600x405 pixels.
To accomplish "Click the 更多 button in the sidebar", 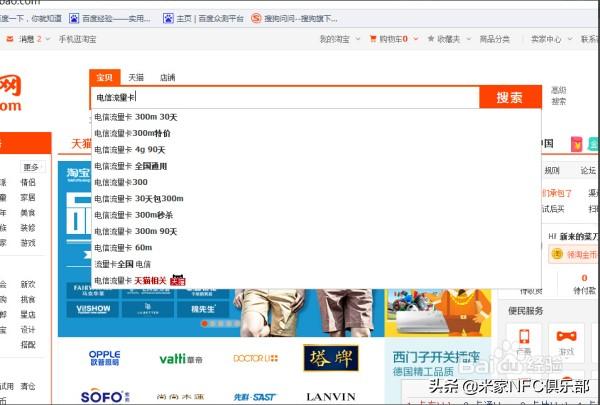I will (x=31, y=167).
